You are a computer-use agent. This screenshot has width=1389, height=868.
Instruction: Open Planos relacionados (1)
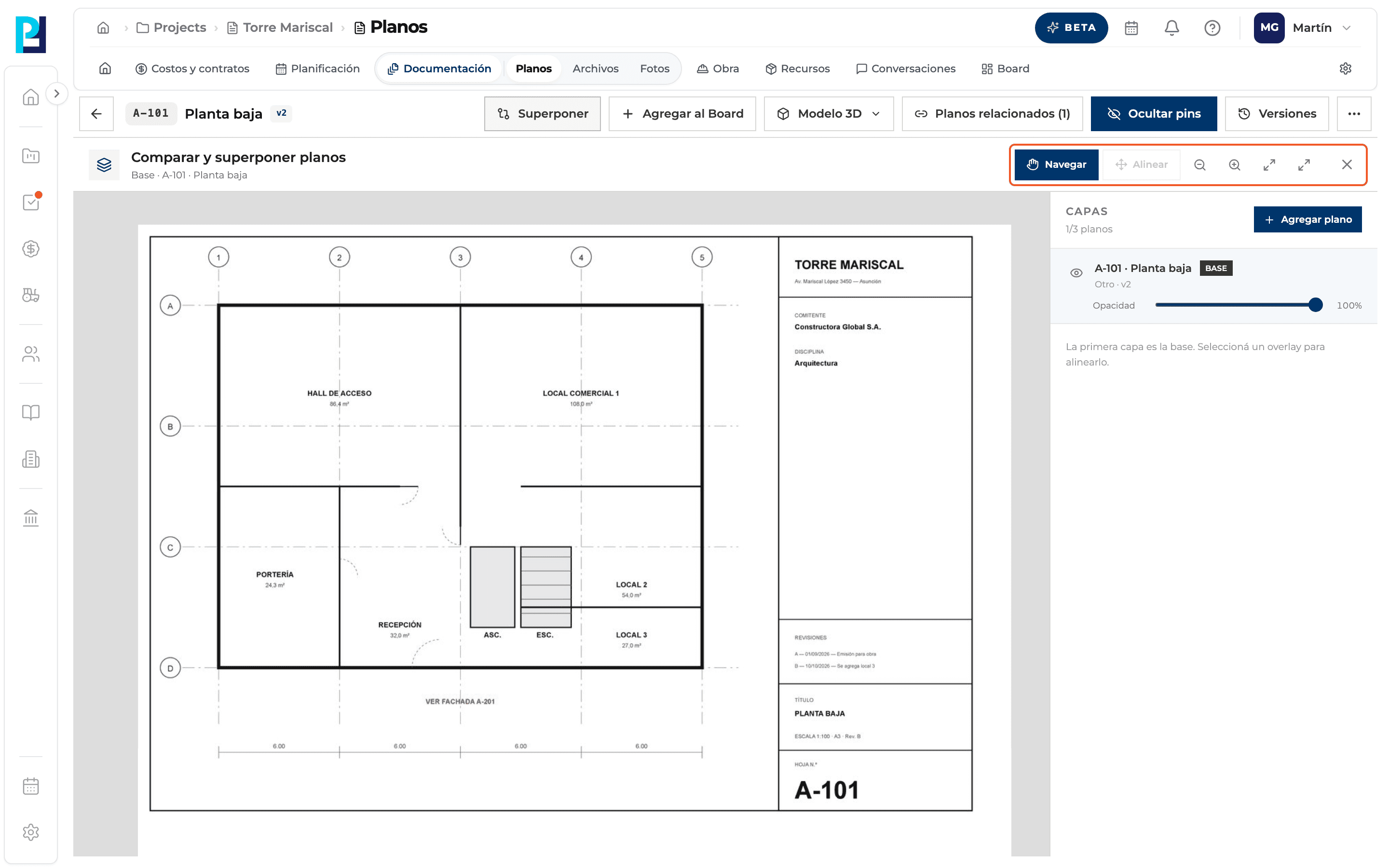click(x=992, y=114)
